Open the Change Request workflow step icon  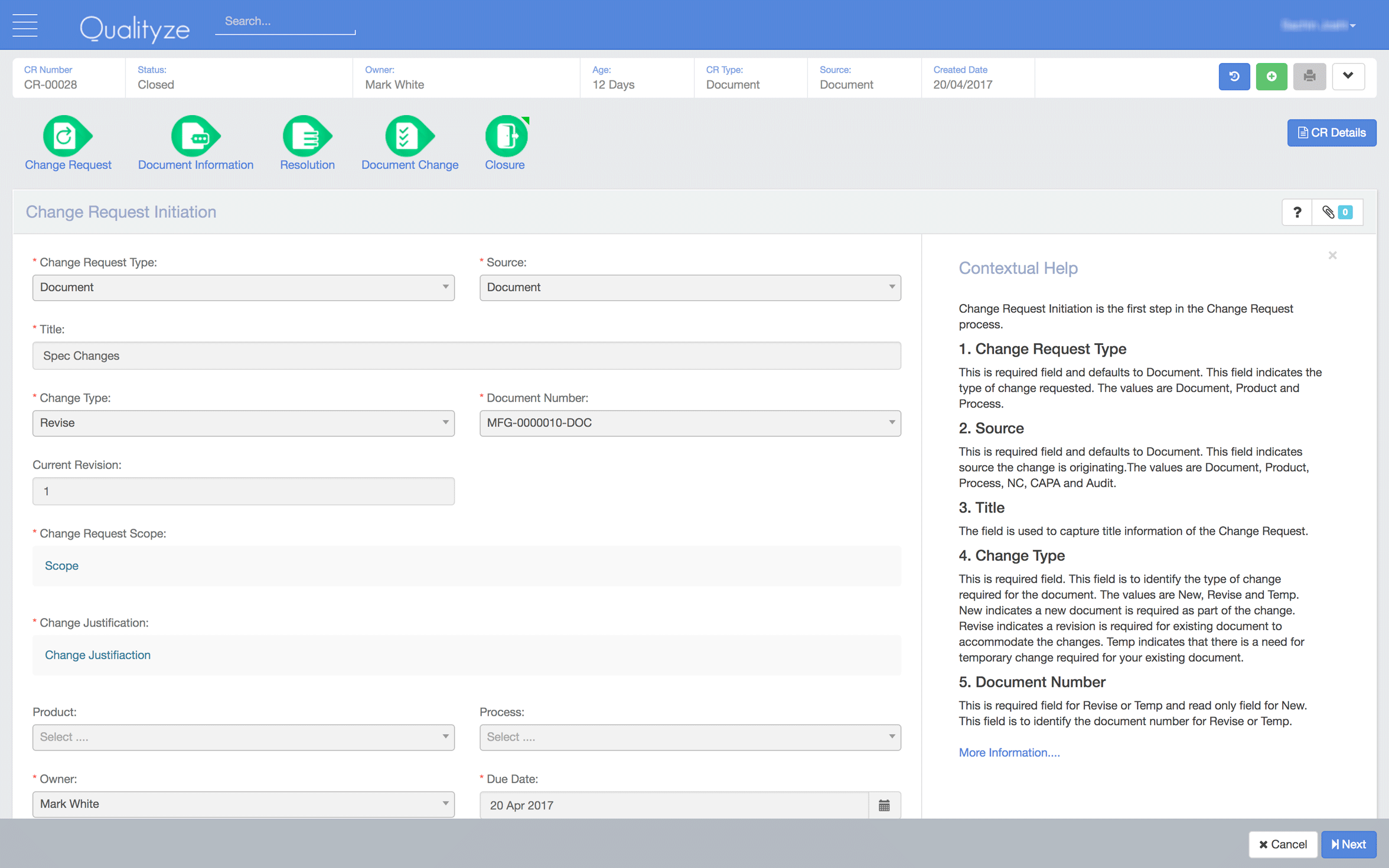click(x=67, y=137)
